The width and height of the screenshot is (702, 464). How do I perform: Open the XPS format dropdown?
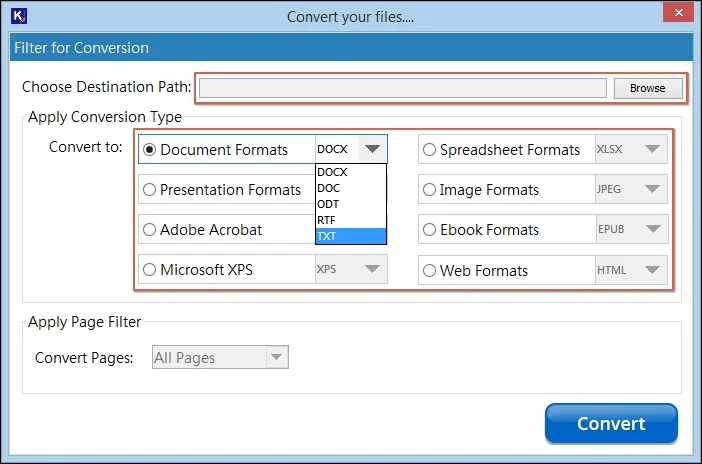[372, 269]
